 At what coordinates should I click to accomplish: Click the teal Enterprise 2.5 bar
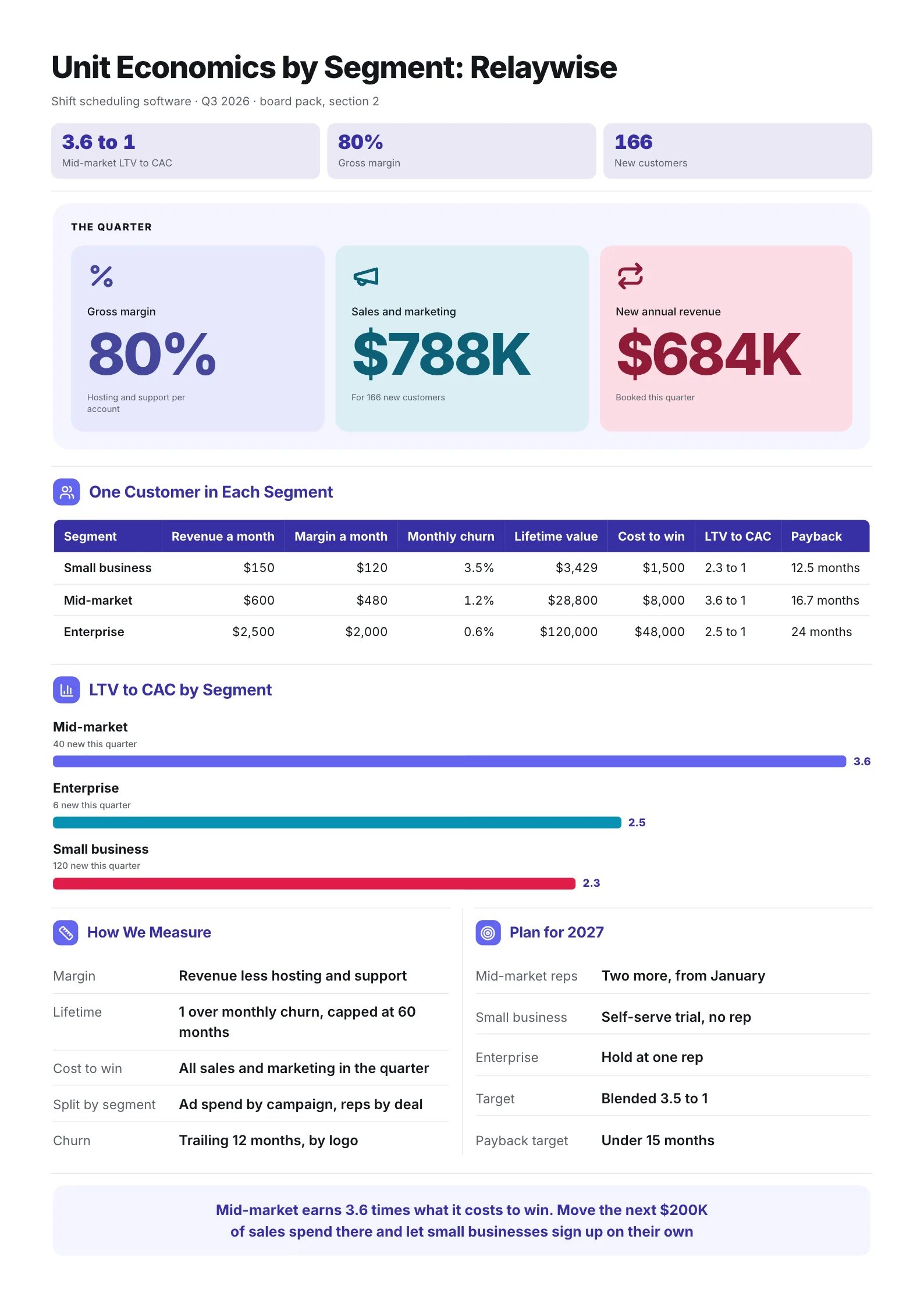[337, 822]
